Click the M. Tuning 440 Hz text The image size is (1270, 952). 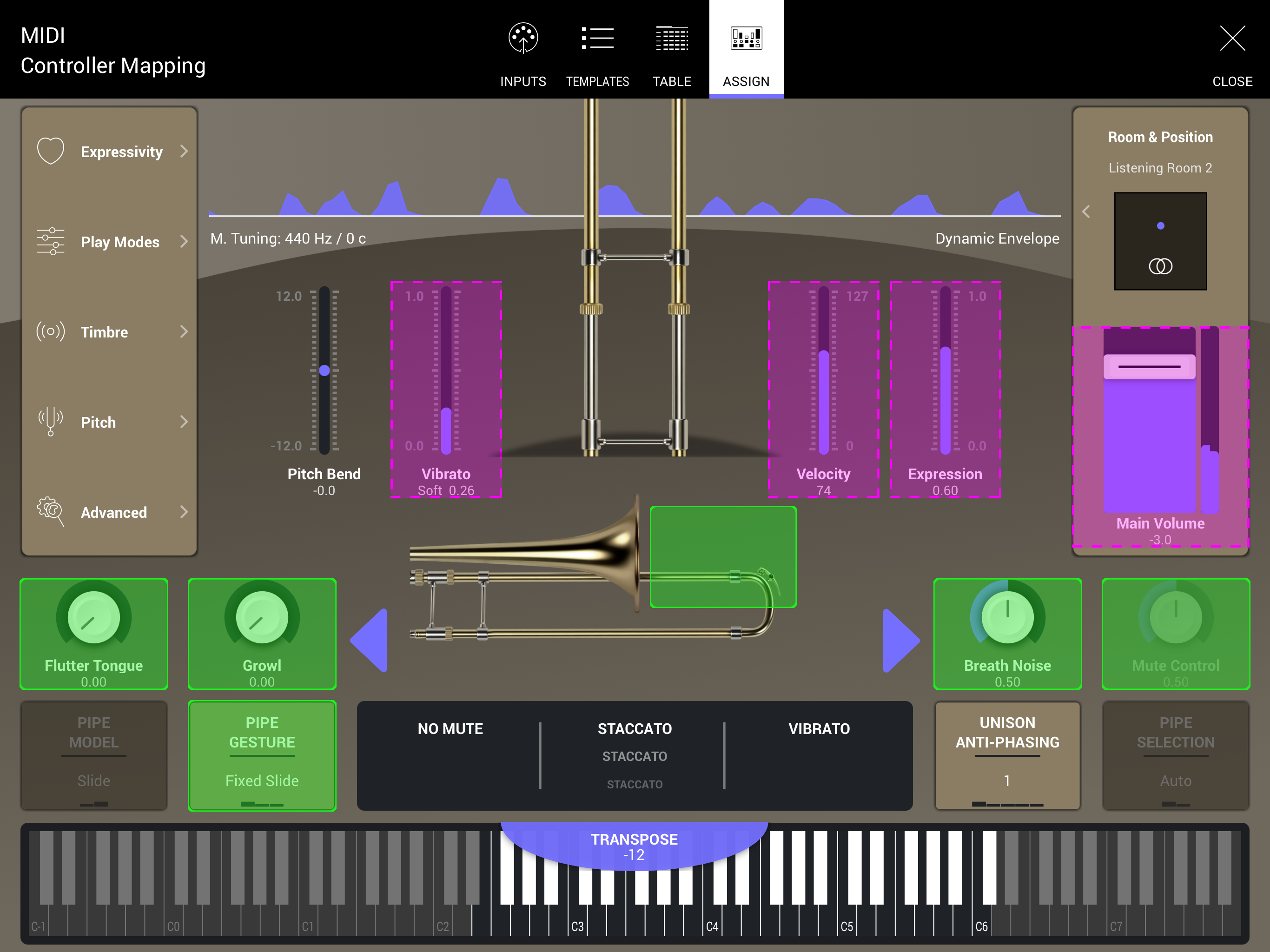[x=288, y=238]
